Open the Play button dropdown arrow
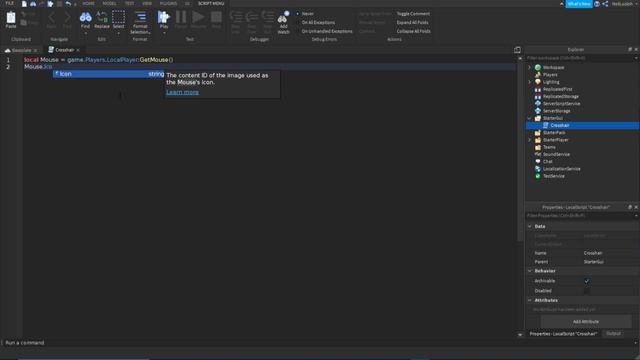 coord(164,33)
